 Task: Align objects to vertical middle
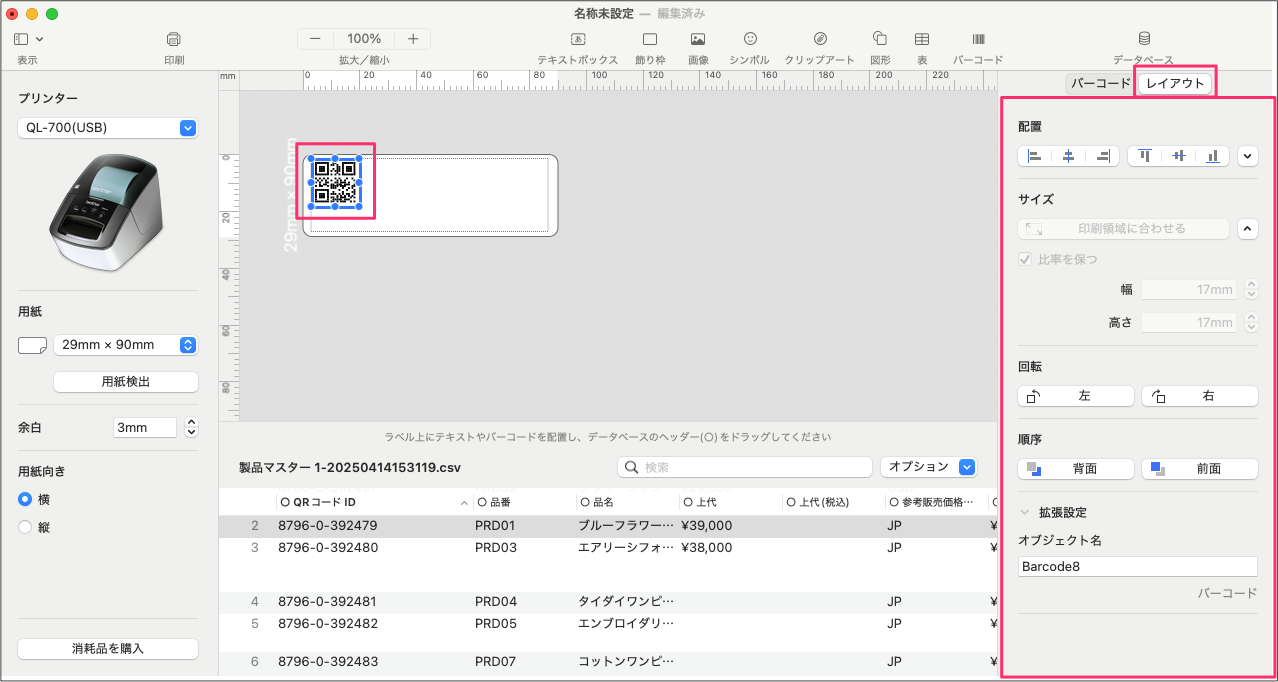(1179, 156)
